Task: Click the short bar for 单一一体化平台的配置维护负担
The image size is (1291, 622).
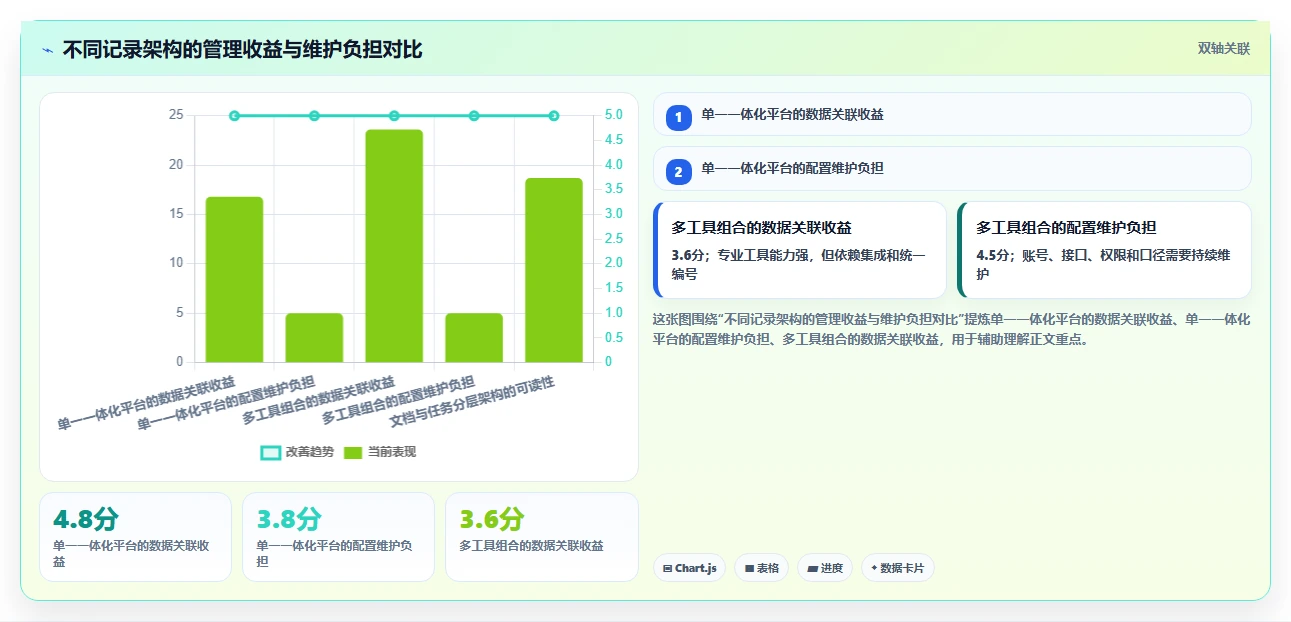Action: pyautogui.click(x=314, y=338)
